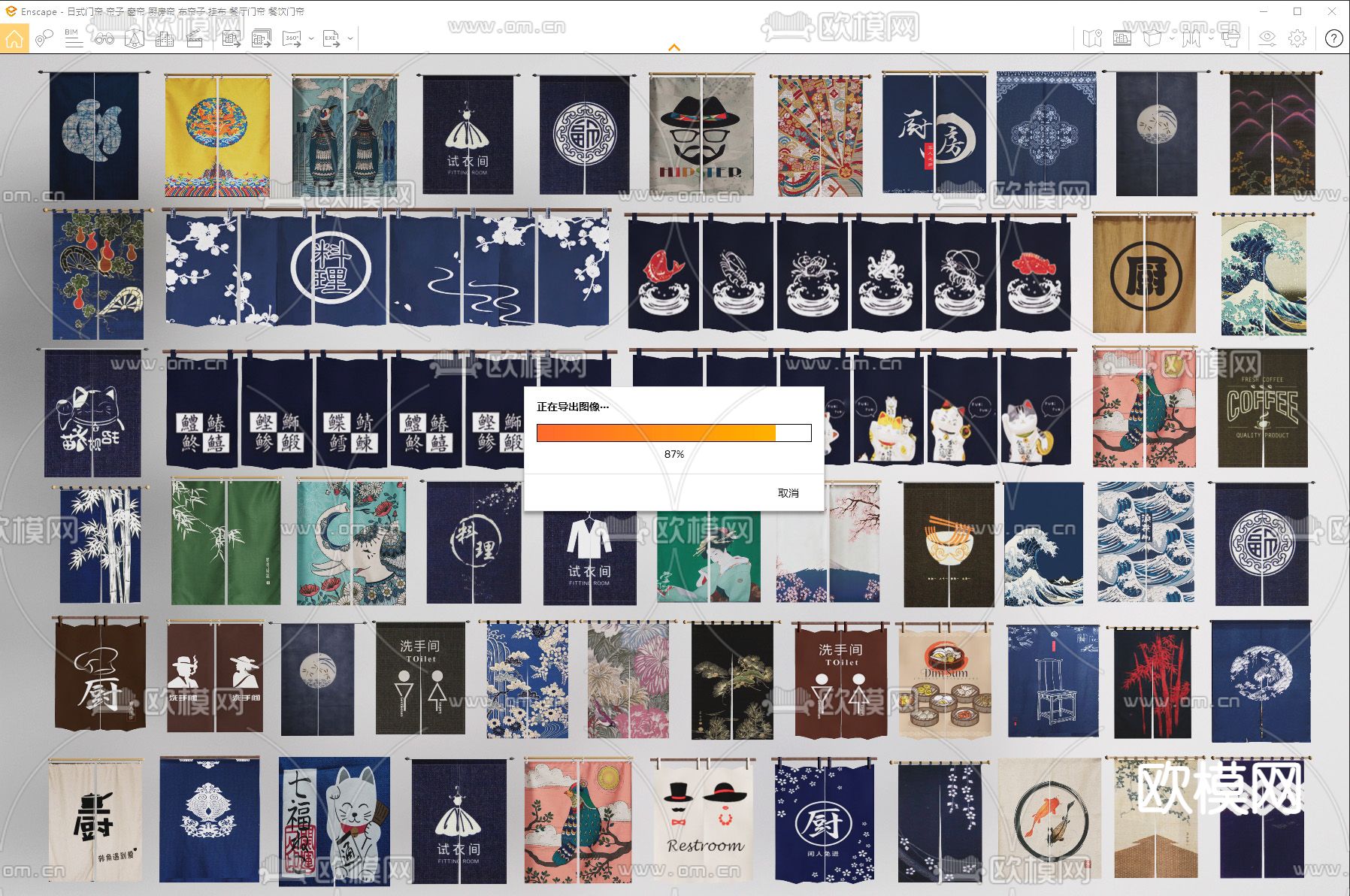Screen dimensions: 1350x896
Task: Open help with the question mark icon
Action: (x=1333, y=38)
